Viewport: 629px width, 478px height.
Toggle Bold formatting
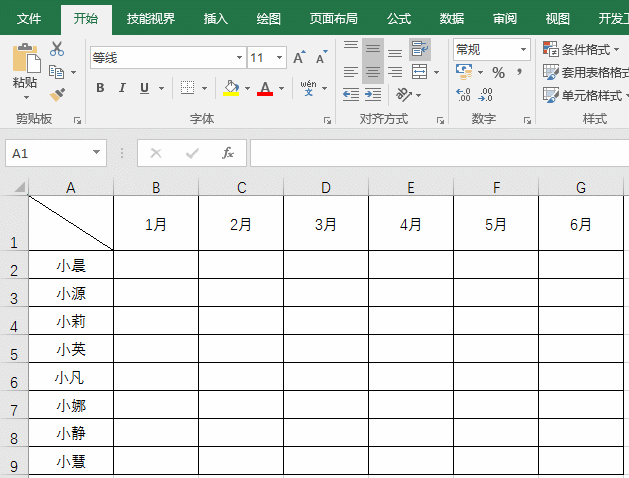[x=100, y=88]
